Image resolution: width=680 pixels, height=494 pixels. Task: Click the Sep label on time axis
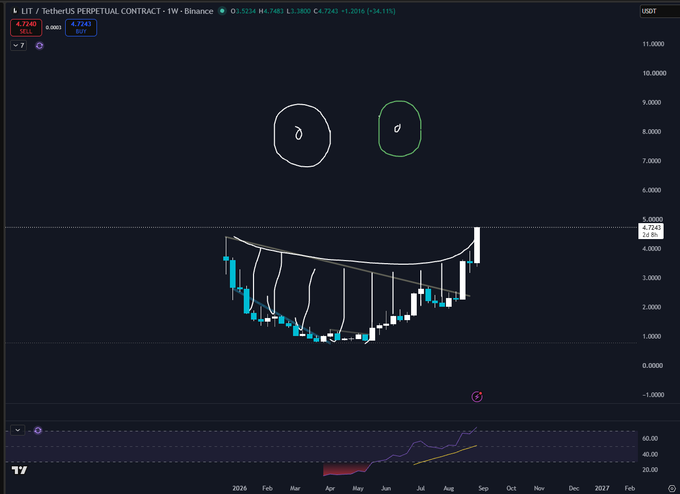coord(483,488)
